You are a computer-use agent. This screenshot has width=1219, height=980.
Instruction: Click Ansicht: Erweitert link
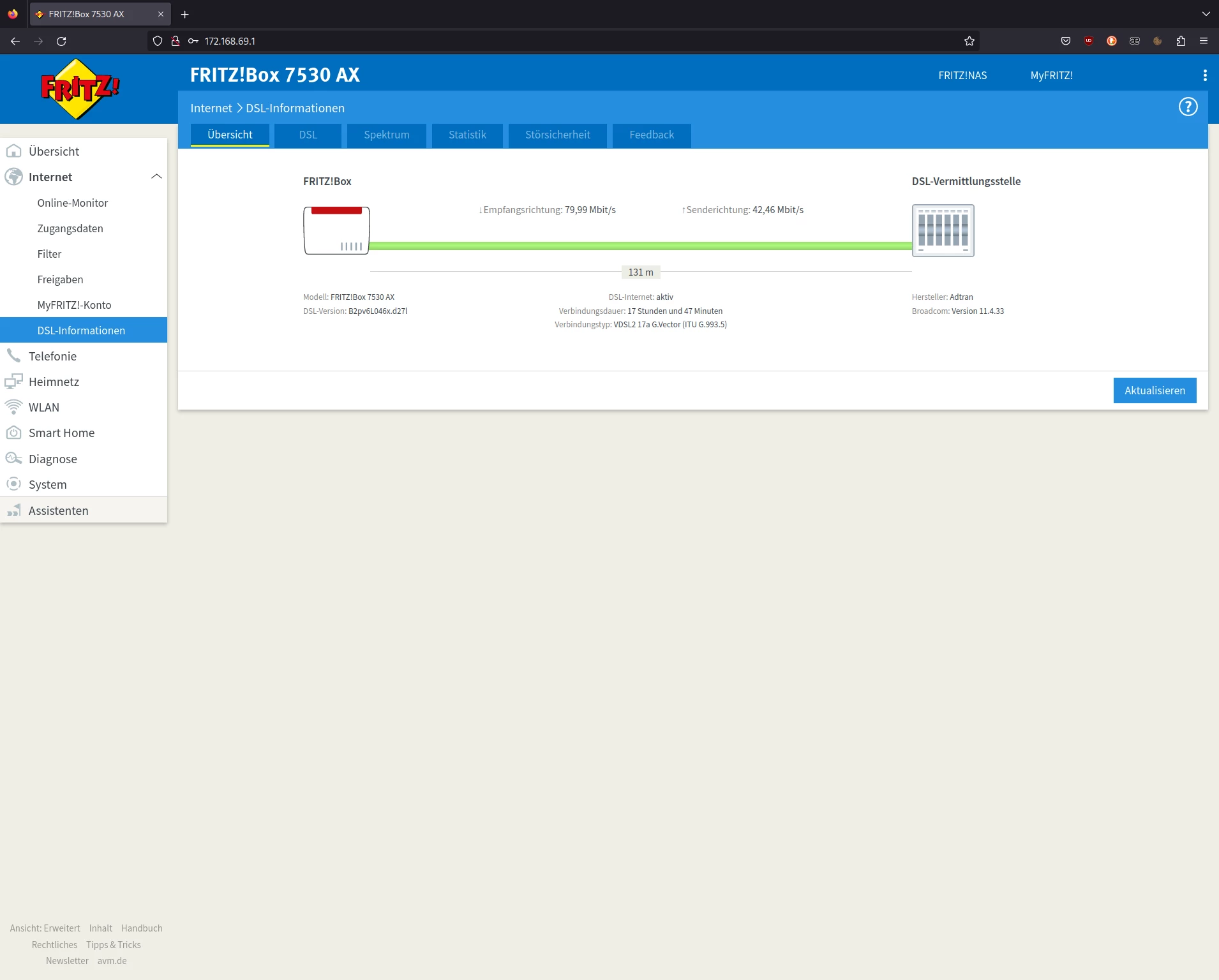pos(45,928)
